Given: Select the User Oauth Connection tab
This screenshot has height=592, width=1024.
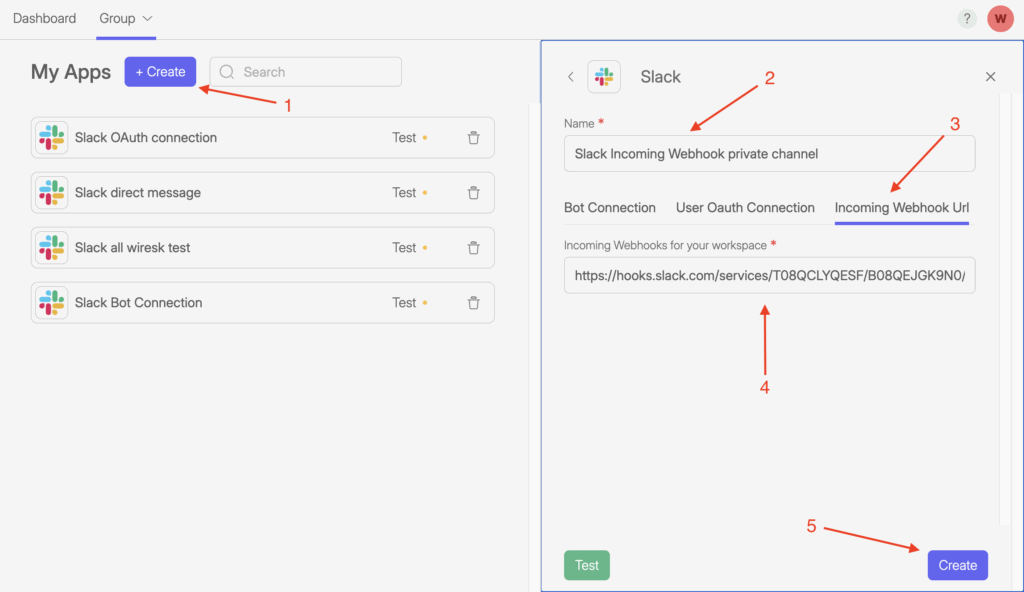Looking at the screenshot, I should pos(745,208).
